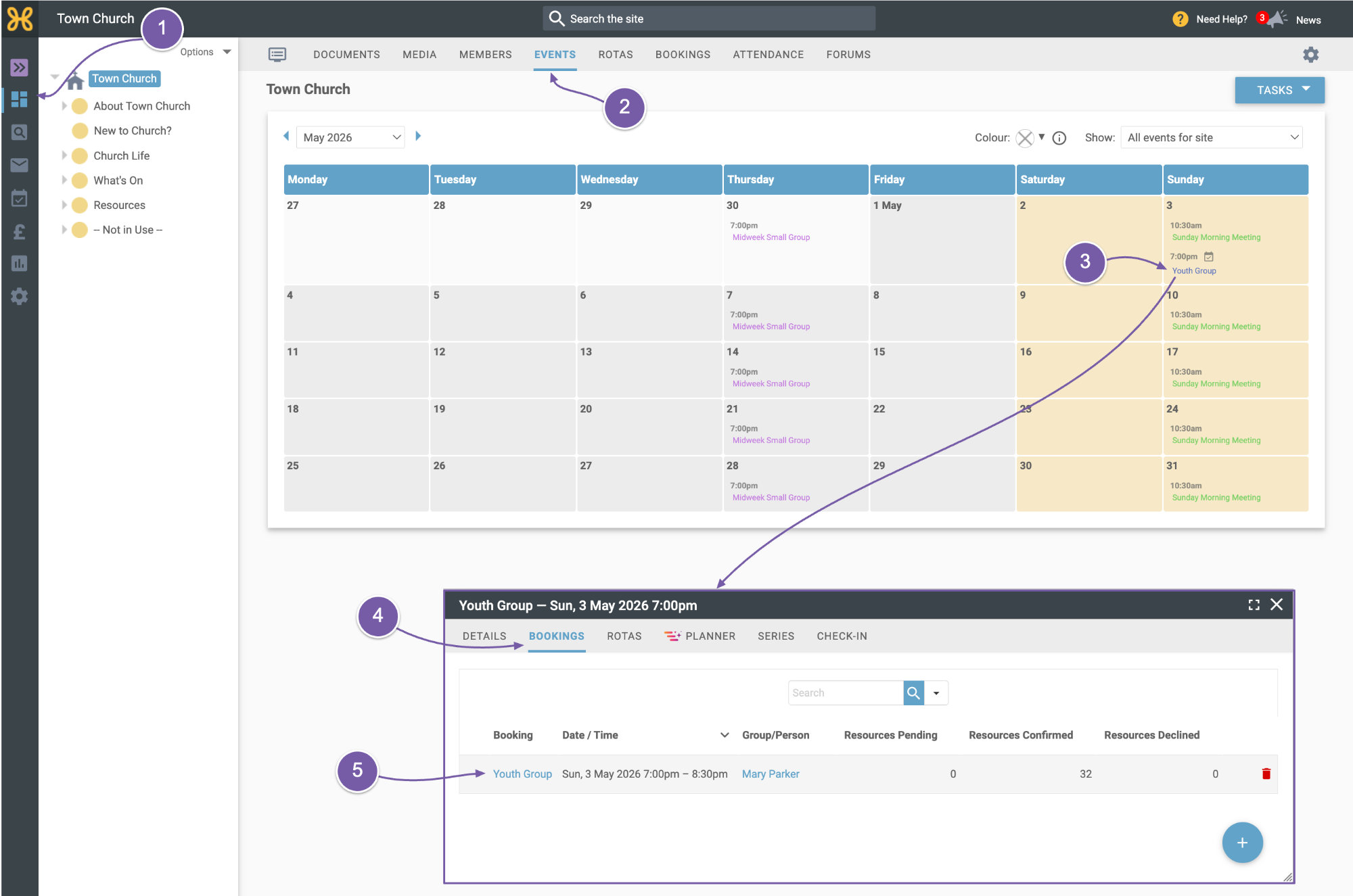The width and height of the screenshot is (1353, 896).
Task: Open the gear settings icon next to the Forums tab
Action: click(x=1310, y=55)
